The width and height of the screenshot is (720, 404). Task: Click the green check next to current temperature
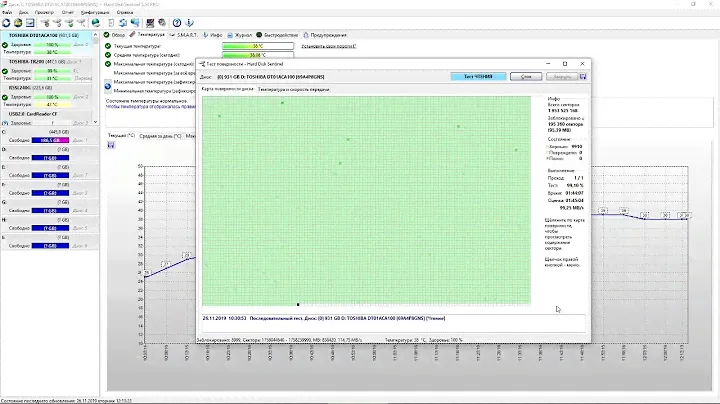[108, 45]
